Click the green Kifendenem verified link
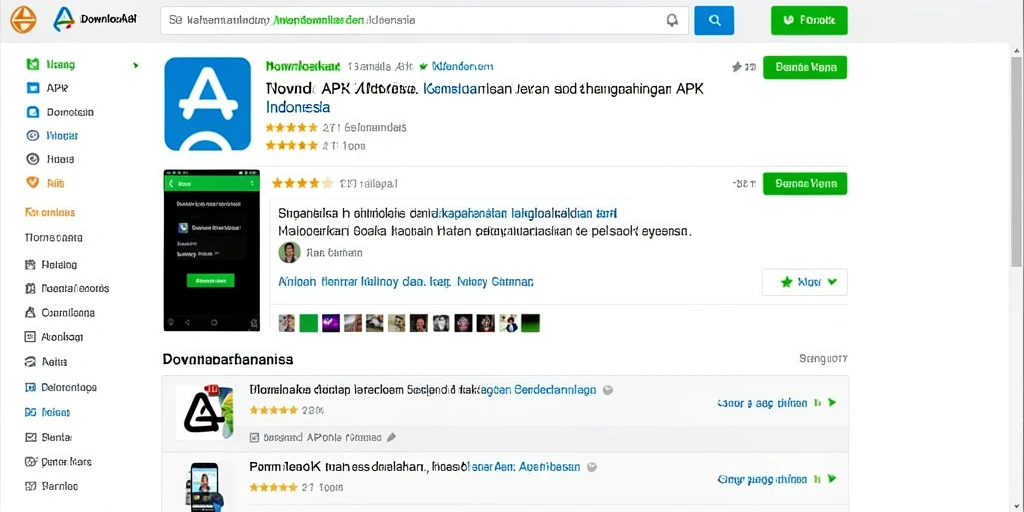 (463, 66)
